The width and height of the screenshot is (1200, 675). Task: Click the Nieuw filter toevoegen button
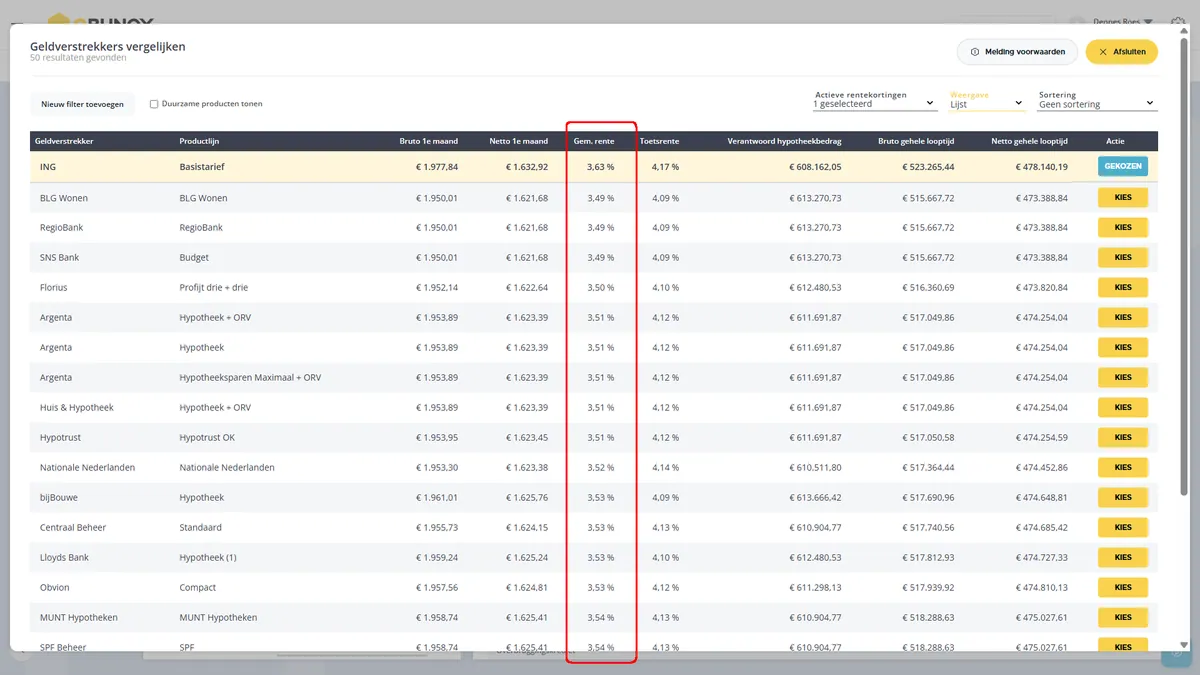[x=82, y=104]
